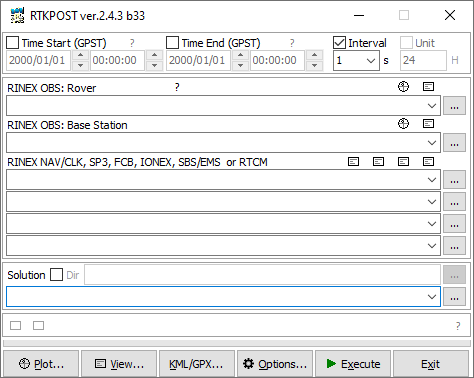Browse for third NAV/CLK file
Screen dimensions: 474x378
[x=454, y=224]
